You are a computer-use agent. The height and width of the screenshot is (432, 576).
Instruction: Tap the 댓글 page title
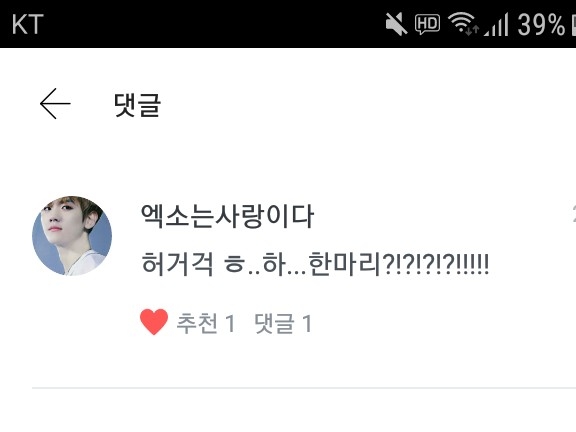point(137,105)
